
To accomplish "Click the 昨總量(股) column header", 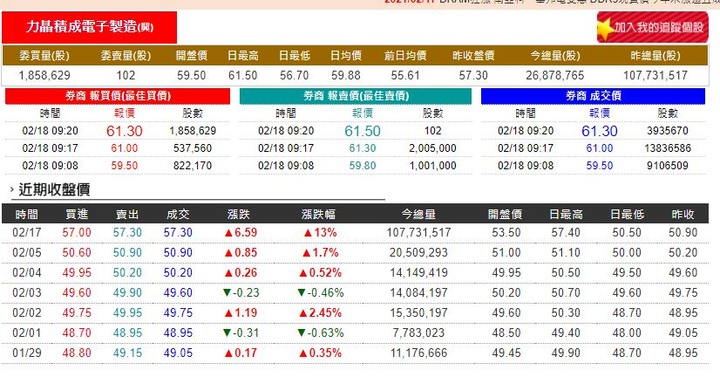I will pos(655,56).
